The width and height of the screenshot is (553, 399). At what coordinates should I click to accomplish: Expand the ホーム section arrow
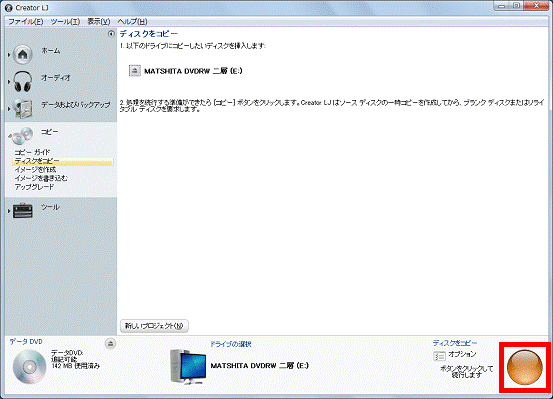click(9, 55)
